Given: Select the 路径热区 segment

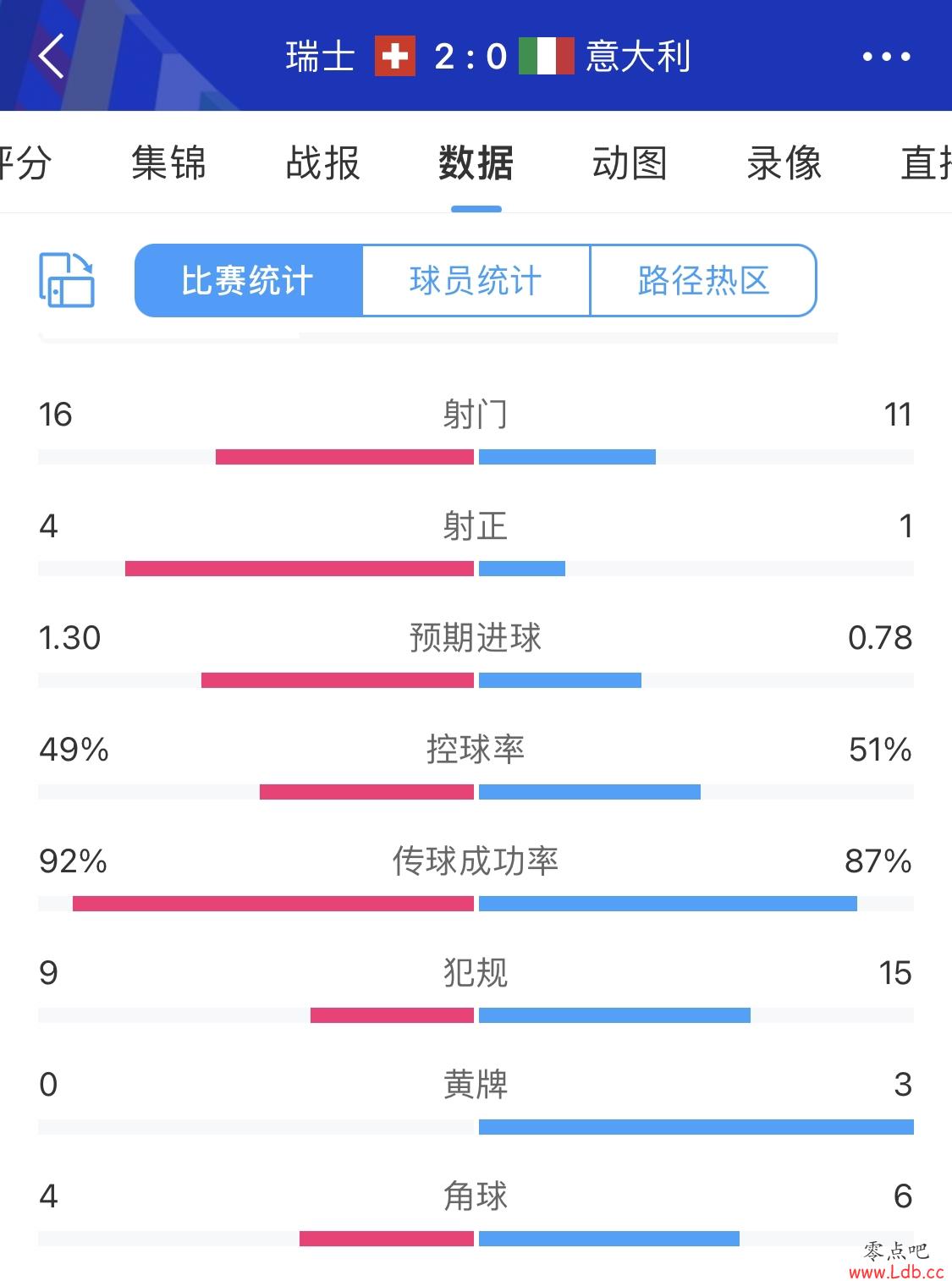Looking at the screenshot, I should click(703, 281).
